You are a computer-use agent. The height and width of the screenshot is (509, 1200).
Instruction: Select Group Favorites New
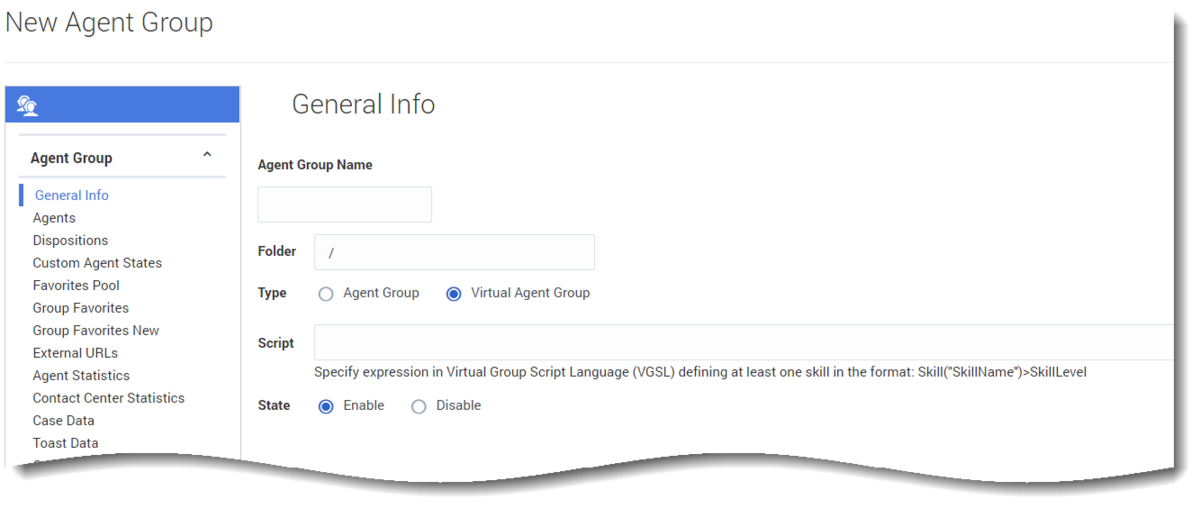(96, 330)
